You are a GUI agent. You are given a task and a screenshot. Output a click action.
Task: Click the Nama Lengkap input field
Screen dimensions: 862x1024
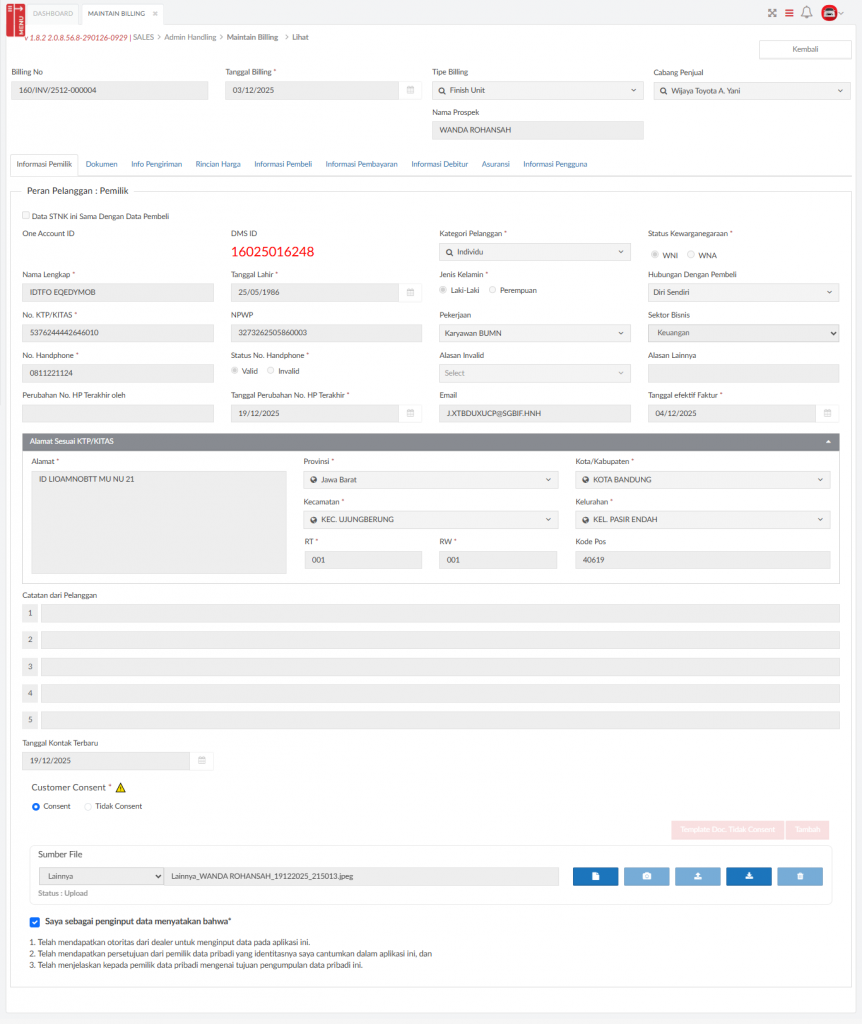(118, 293)
